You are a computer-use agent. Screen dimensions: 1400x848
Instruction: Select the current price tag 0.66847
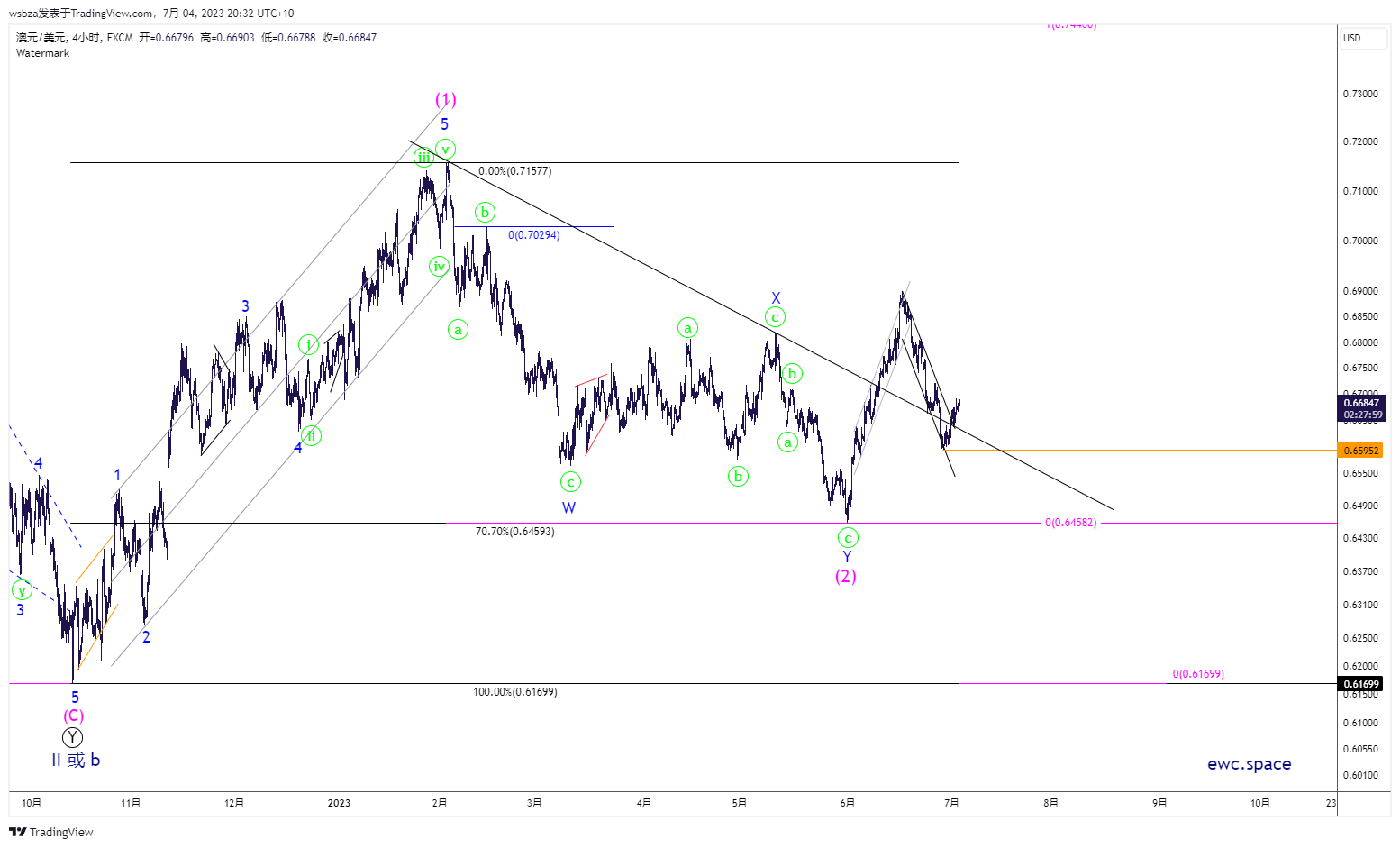point(1361,409)
